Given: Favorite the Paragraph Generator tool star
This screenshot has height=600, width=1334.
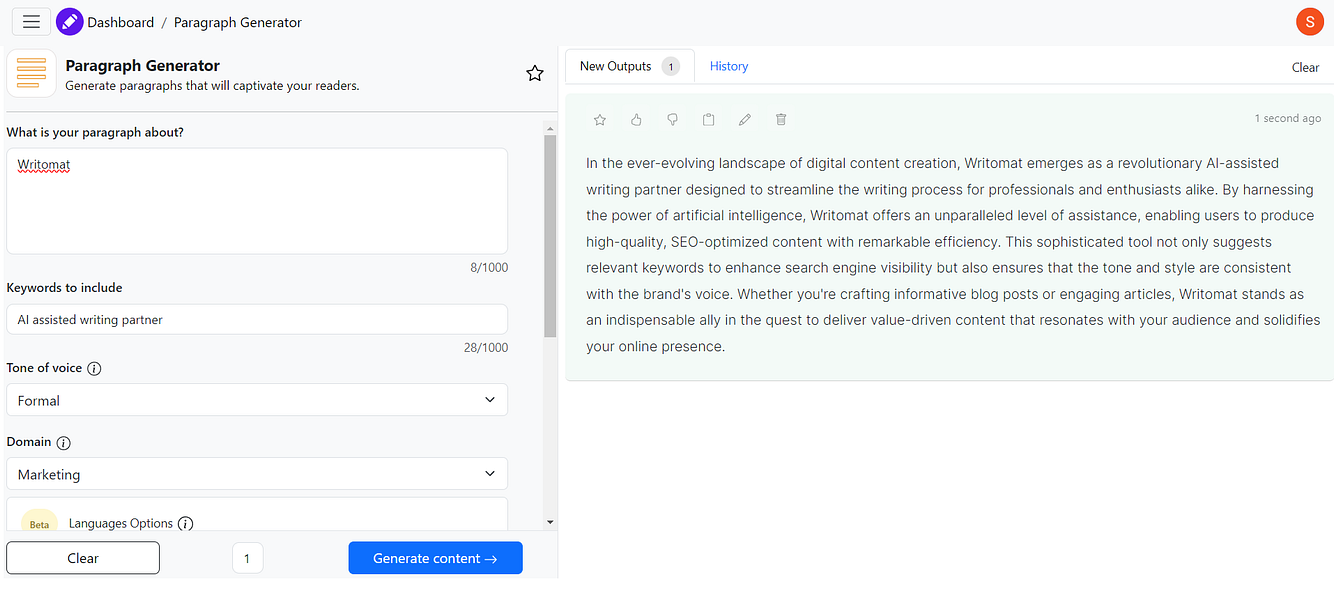Looking at the screenshot, I should [535, 73].
